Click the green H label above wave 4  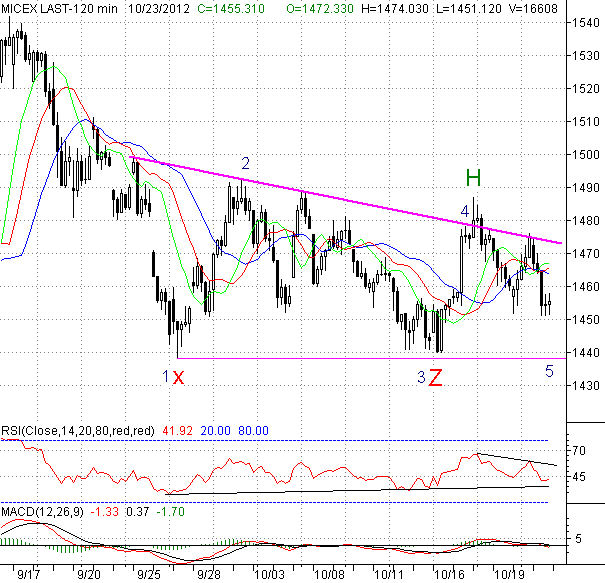(x=473, y=178)
